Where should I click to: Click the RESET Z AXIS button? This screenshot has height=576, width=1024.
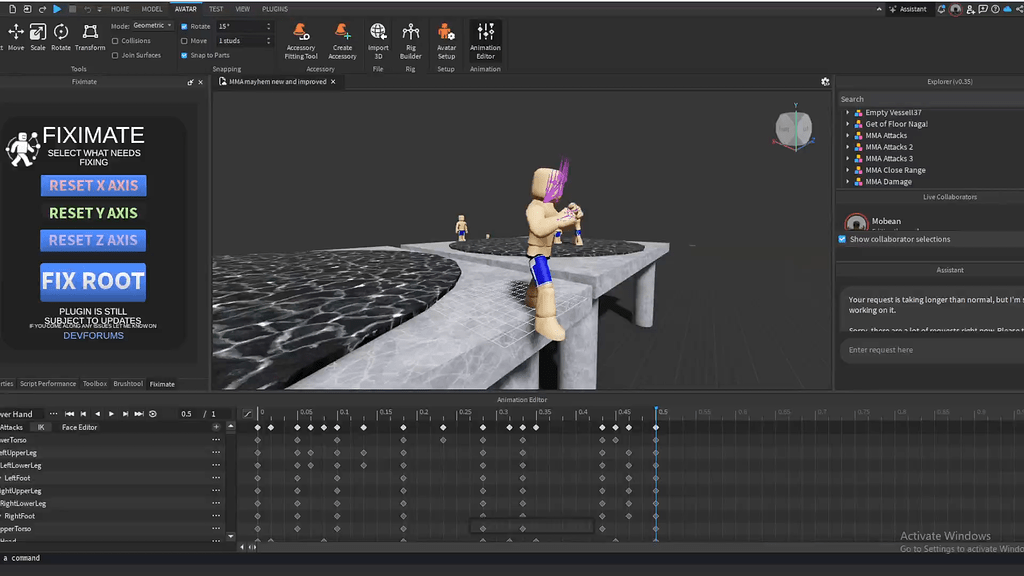click(93, 240)
